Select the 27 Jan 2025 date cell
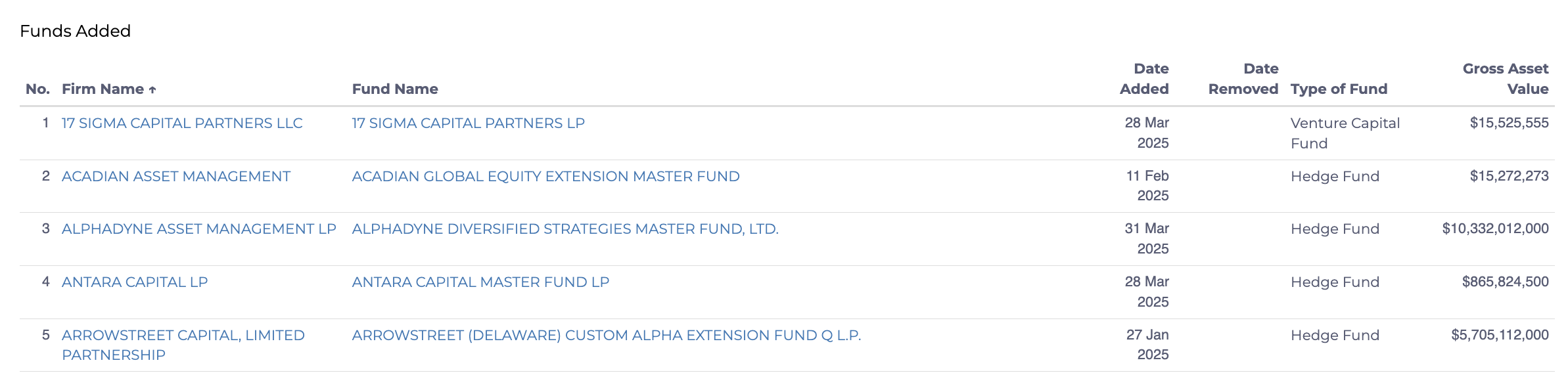Screen dimensions: 1568x373 (x=1147, y=345)
